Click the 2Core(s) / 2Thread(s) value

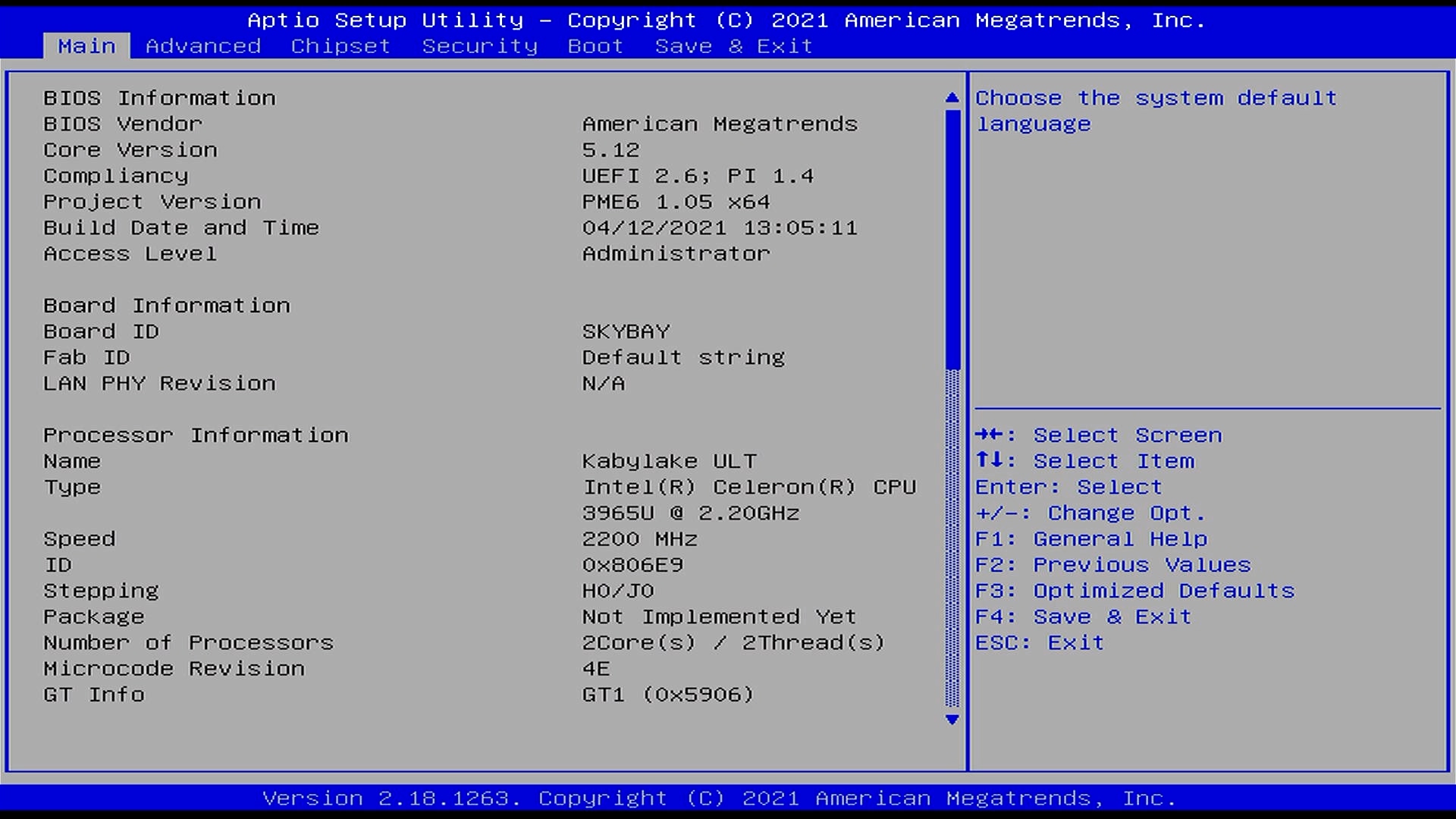tap(733, 642)
